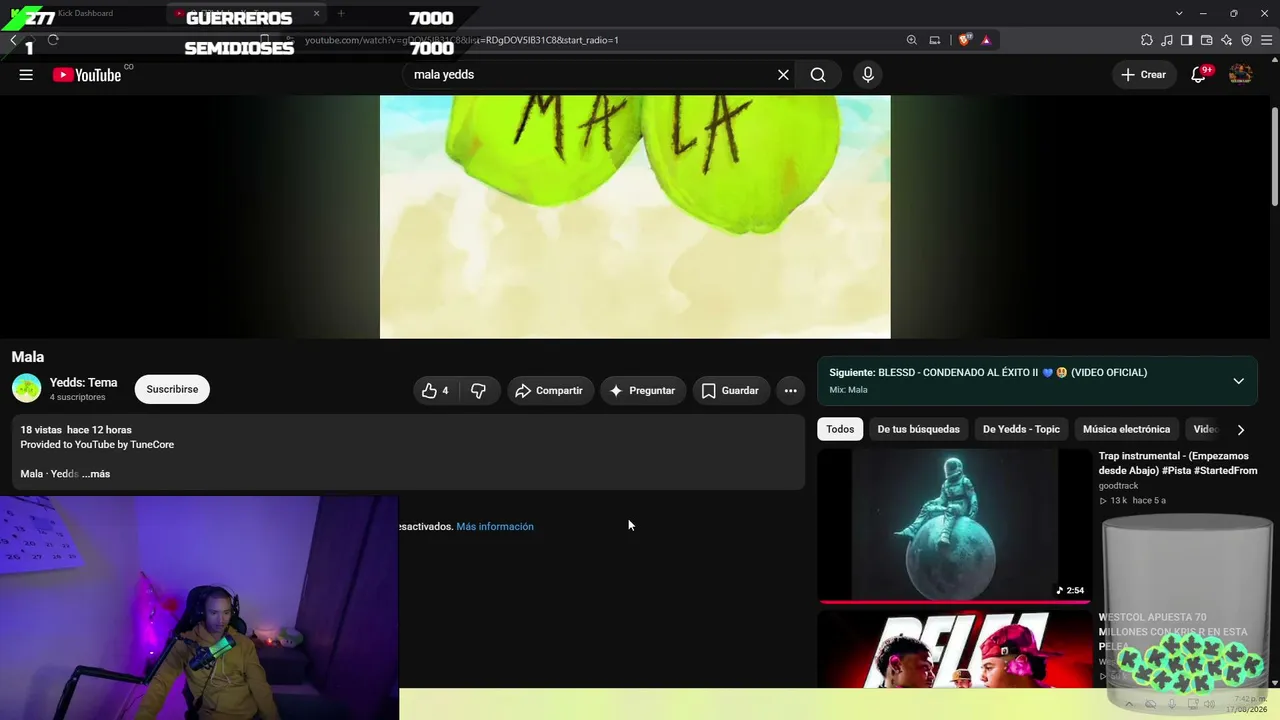Open the browser extensions puzzle icon
The width and height of the screenshot is (1280, 720).
point(1146,40)
